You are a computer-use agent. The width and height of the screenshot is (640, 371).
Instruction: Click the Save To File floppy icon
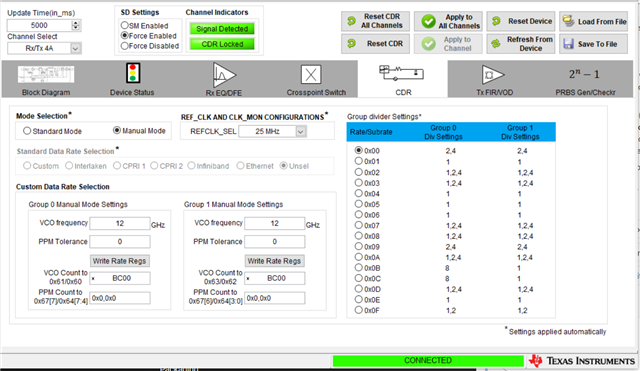[568, 44]
